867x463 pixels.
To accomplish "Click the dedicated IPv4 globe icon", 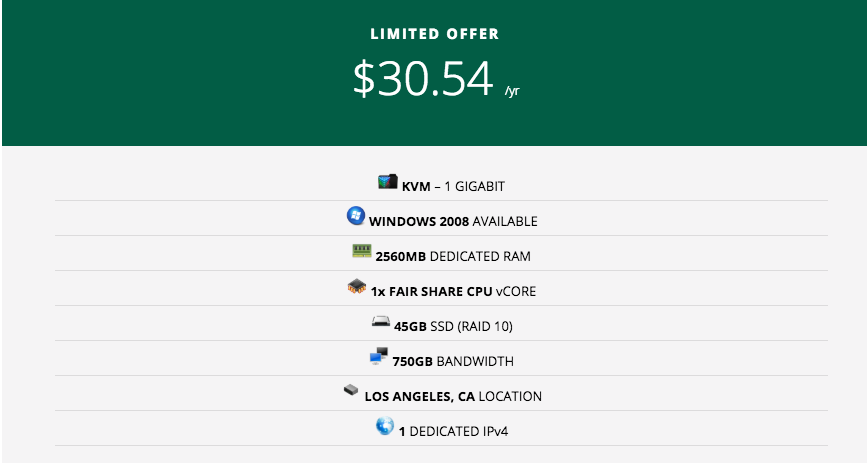I will coord(384,427).
